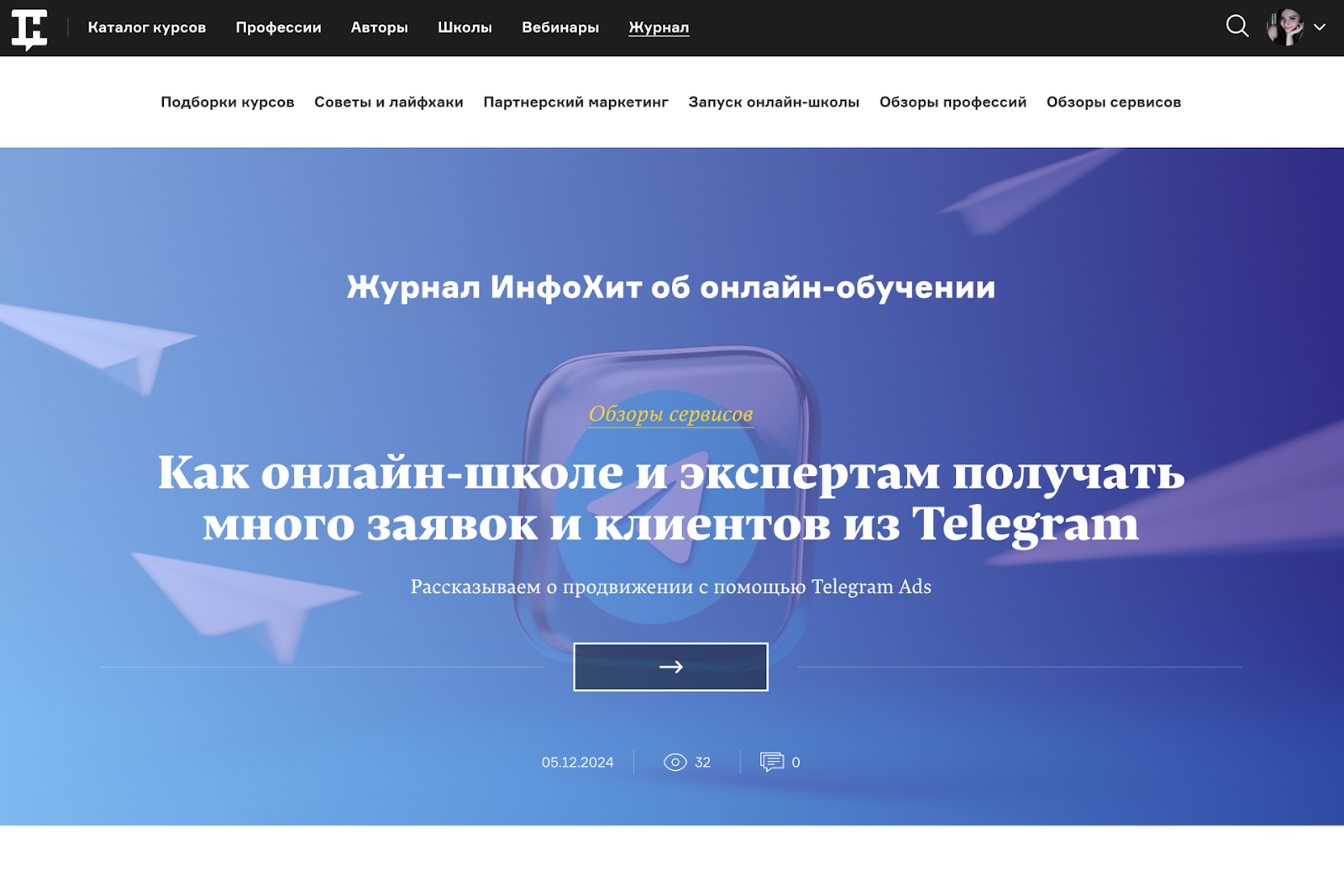Viewport: 1344px width, 896px height.
Task: Open Авторы page
Action: click(x=379, y=28)
